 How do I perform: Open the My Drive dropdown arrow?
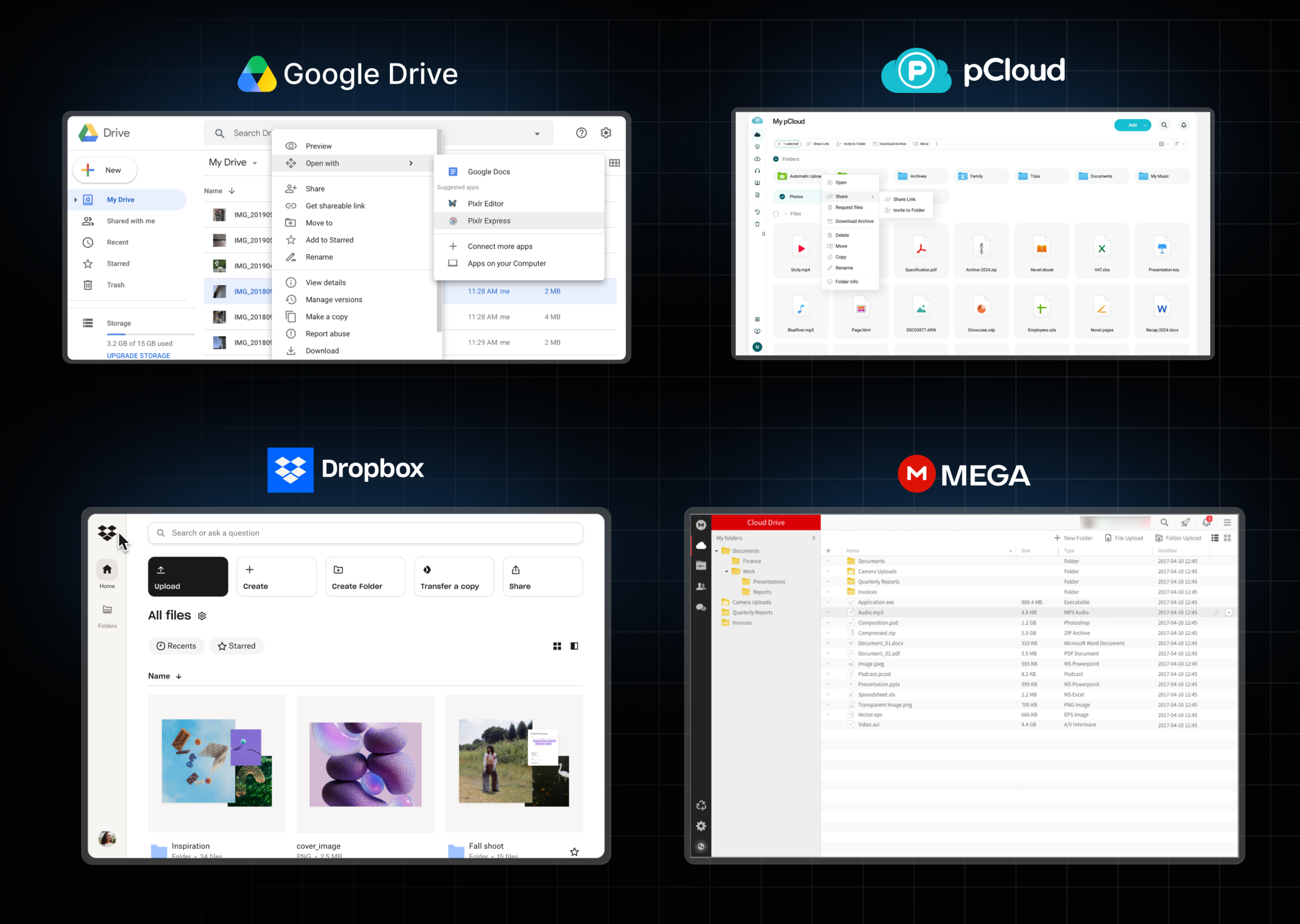click(255, 163)
